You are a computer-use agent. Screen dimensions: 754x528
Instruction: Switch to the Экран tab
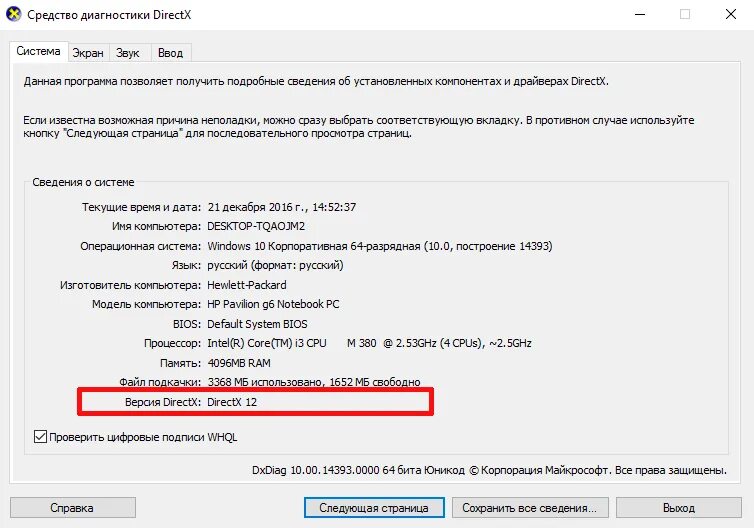pyautogui.click(x=88, y=53)
